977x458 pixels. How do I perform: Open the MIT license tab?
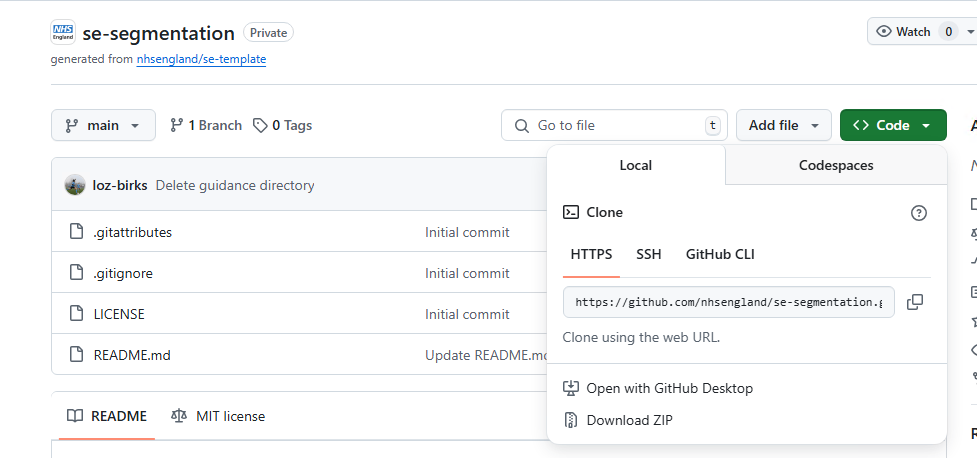coord(218,416)
